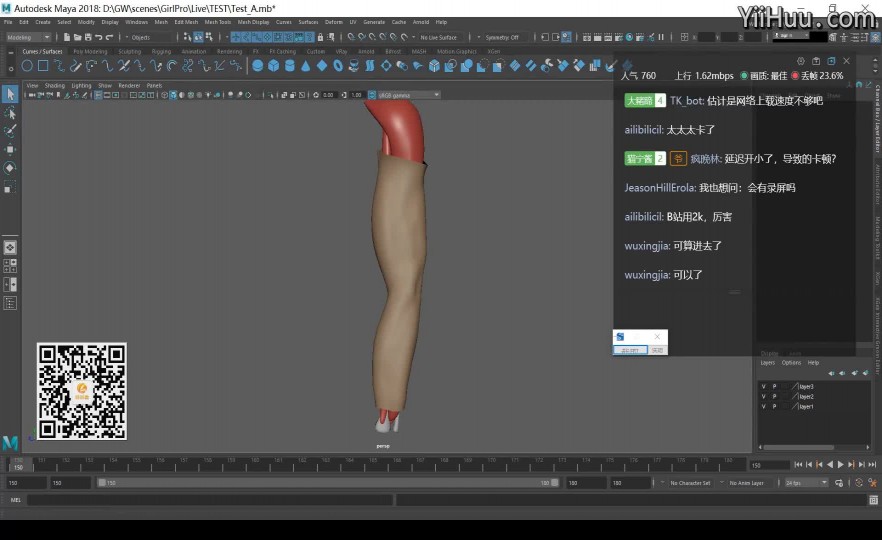The width and height of the screenshot is (882, 540).
Task: Open Animation Preferences running-man icon
Action: pyautogui.click(x=873, y=483)
